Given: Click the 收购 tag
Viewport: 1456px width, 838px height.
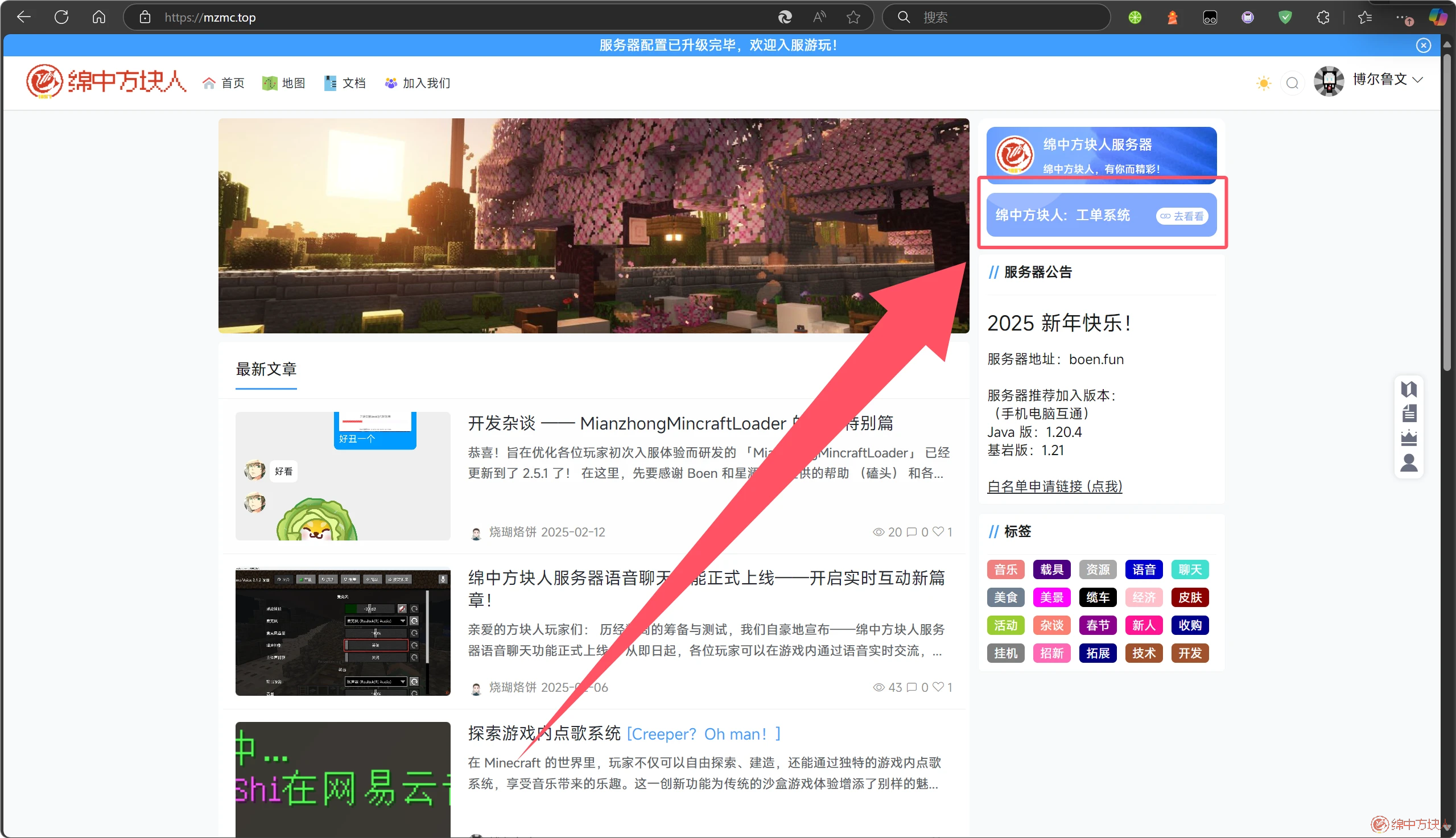Looking at the screenshot, I should [x=1190, y=625].
